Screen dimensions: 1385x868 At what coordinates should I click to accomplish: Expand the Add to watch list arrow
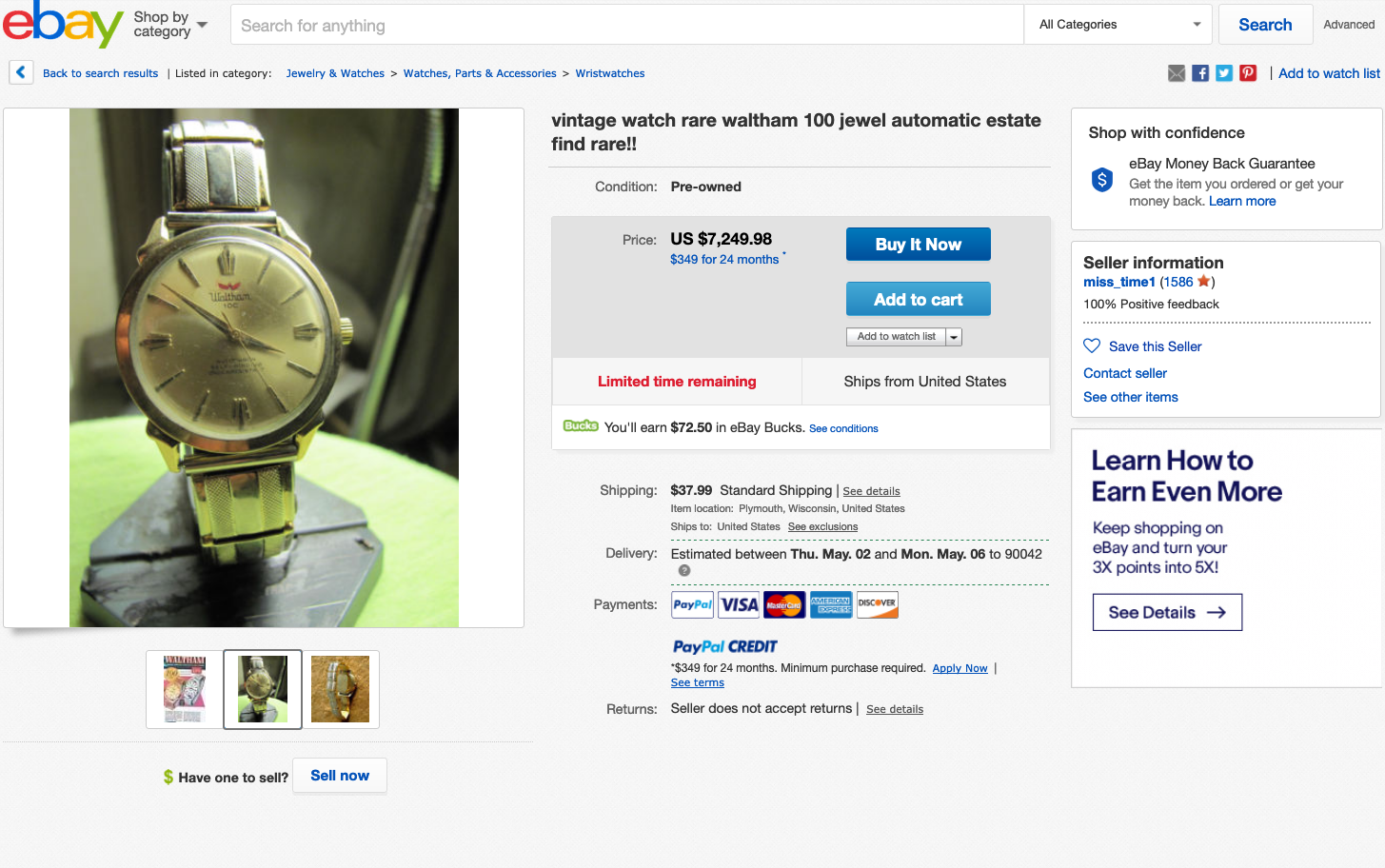(954, 337)
